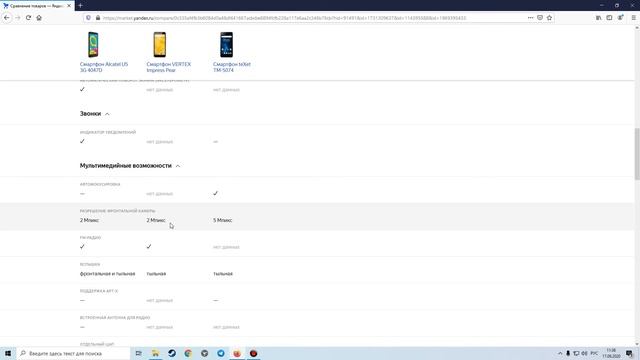The height and width of the screenshot is (360, 640).
Task: Click the microphone tray icon
Action: [568, 353]
